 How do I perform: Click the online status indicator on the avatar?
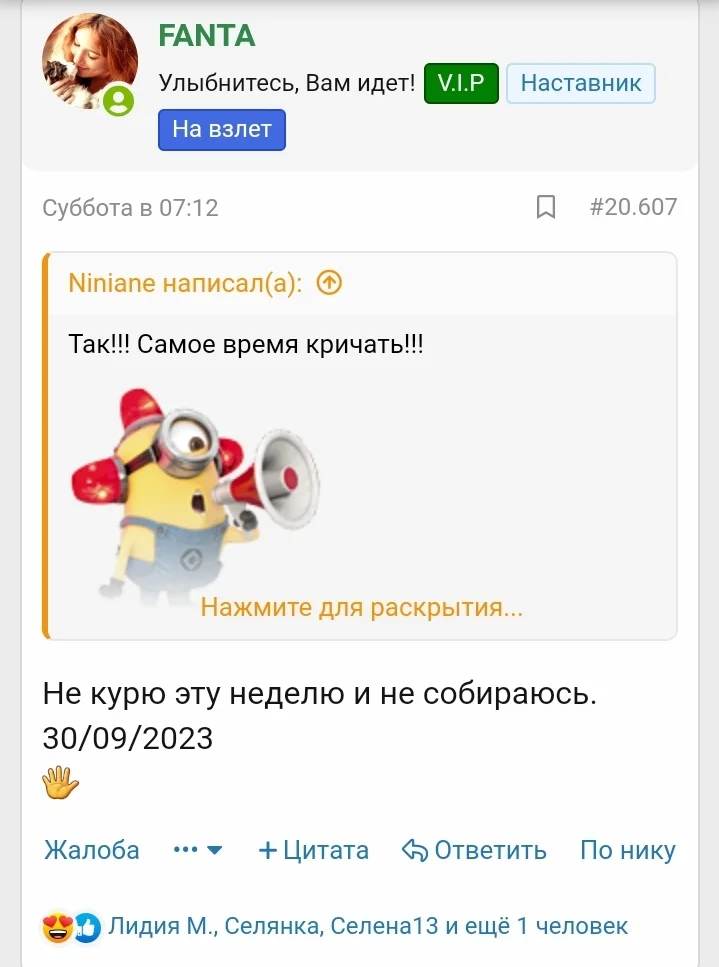pos(118,101)
